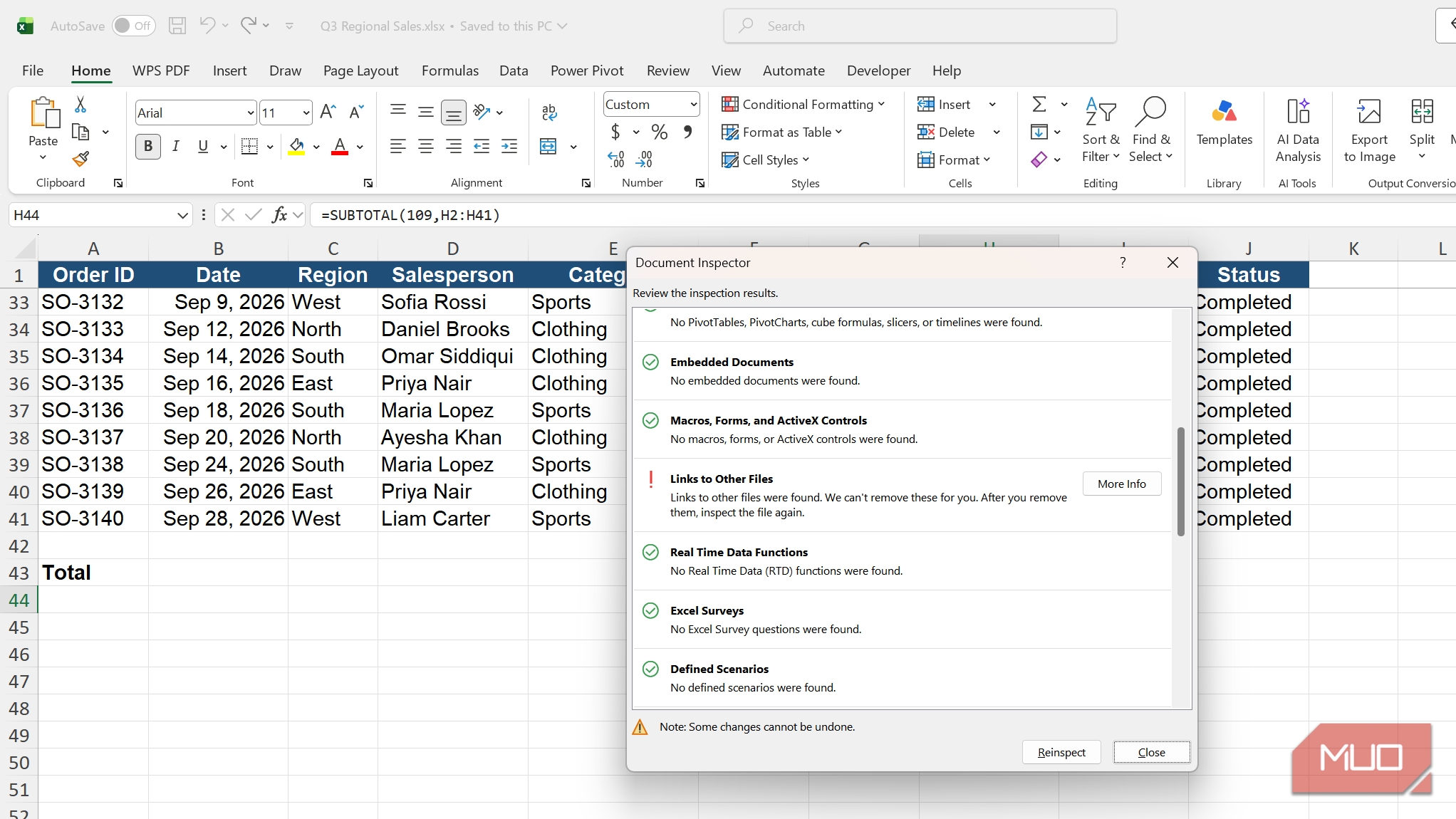This screenshot has height=819, width=1456.
Task: Click the Redo arrow icon
Action: point(248,26)
